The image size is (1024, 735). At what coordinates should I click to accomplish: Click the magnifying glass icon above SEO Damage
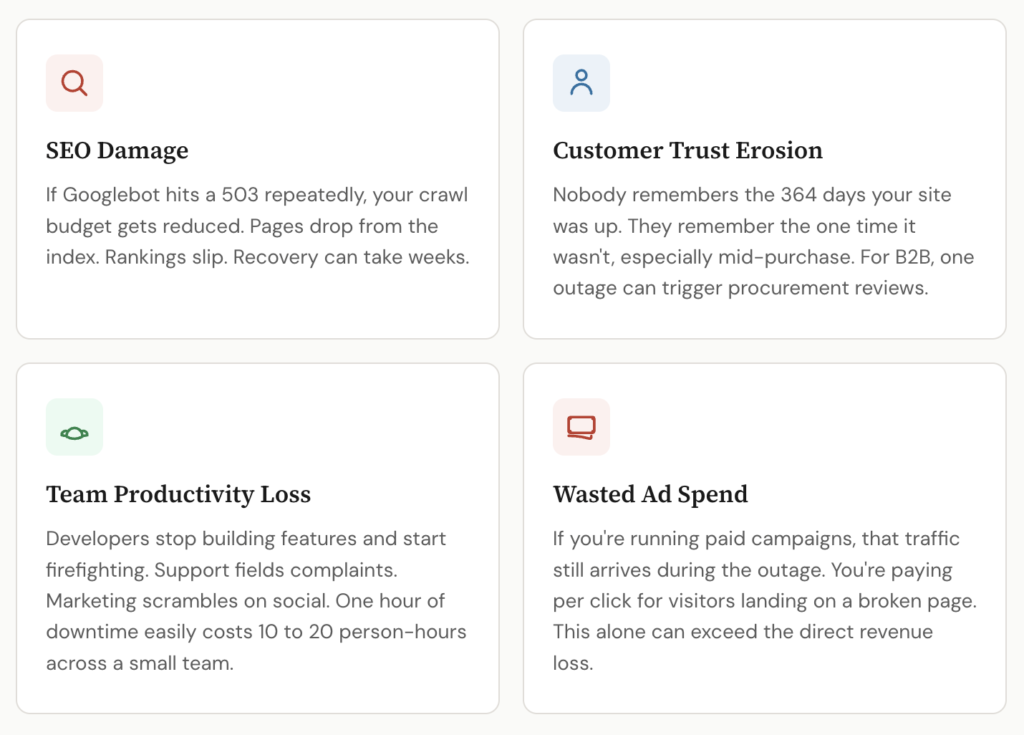(74, 83)
